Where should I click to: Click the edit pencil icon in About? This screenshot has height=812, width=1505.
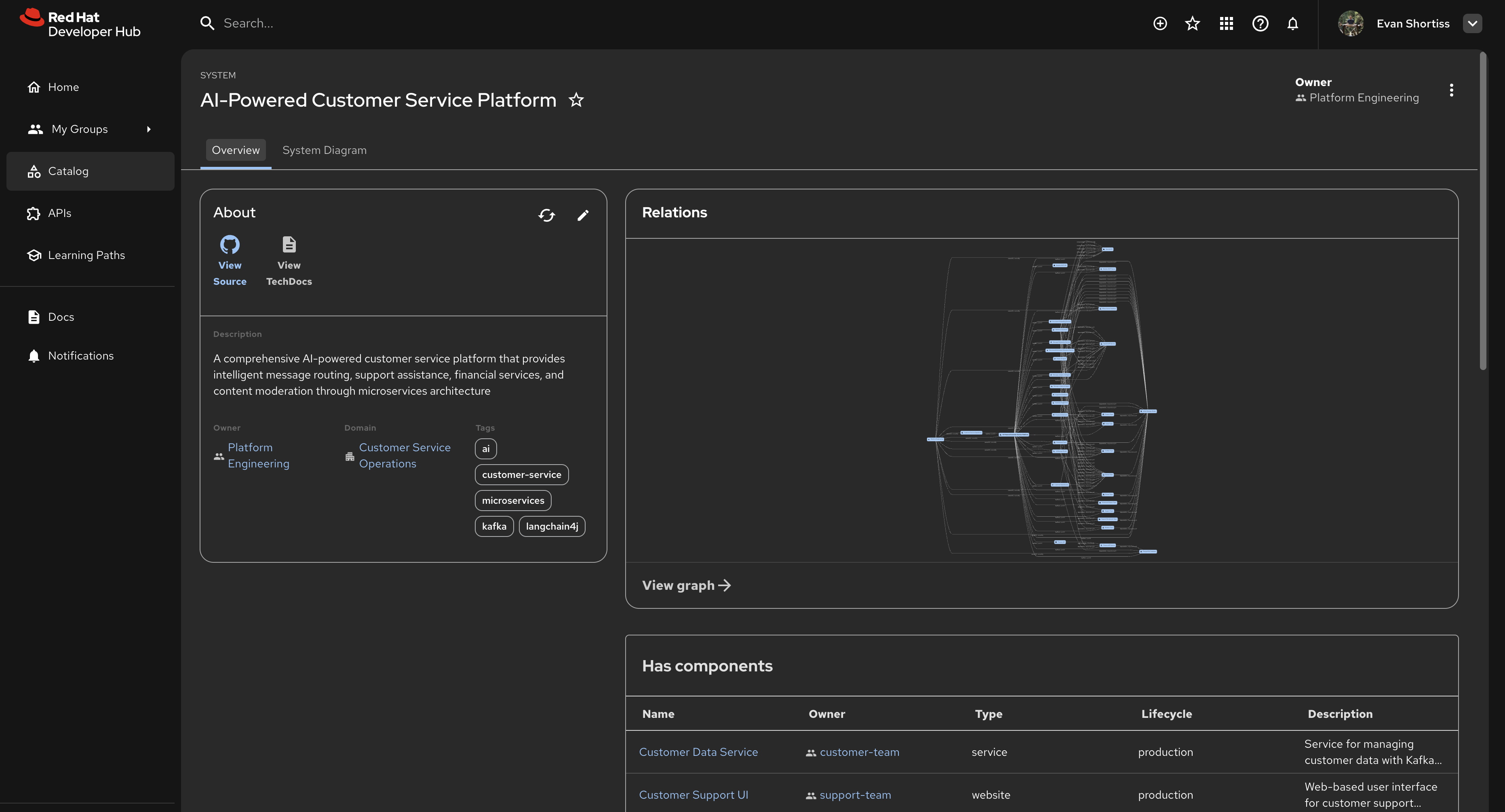coord(582,216)
